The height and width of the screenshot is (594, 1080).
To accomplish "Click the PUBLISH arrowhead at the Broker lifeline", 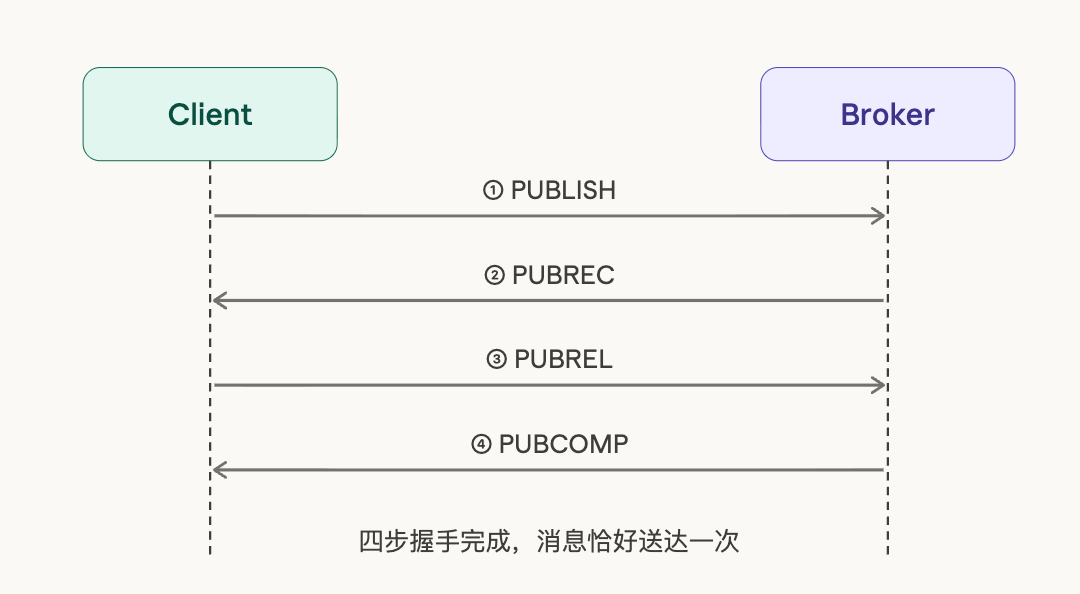I will (879, 215).
